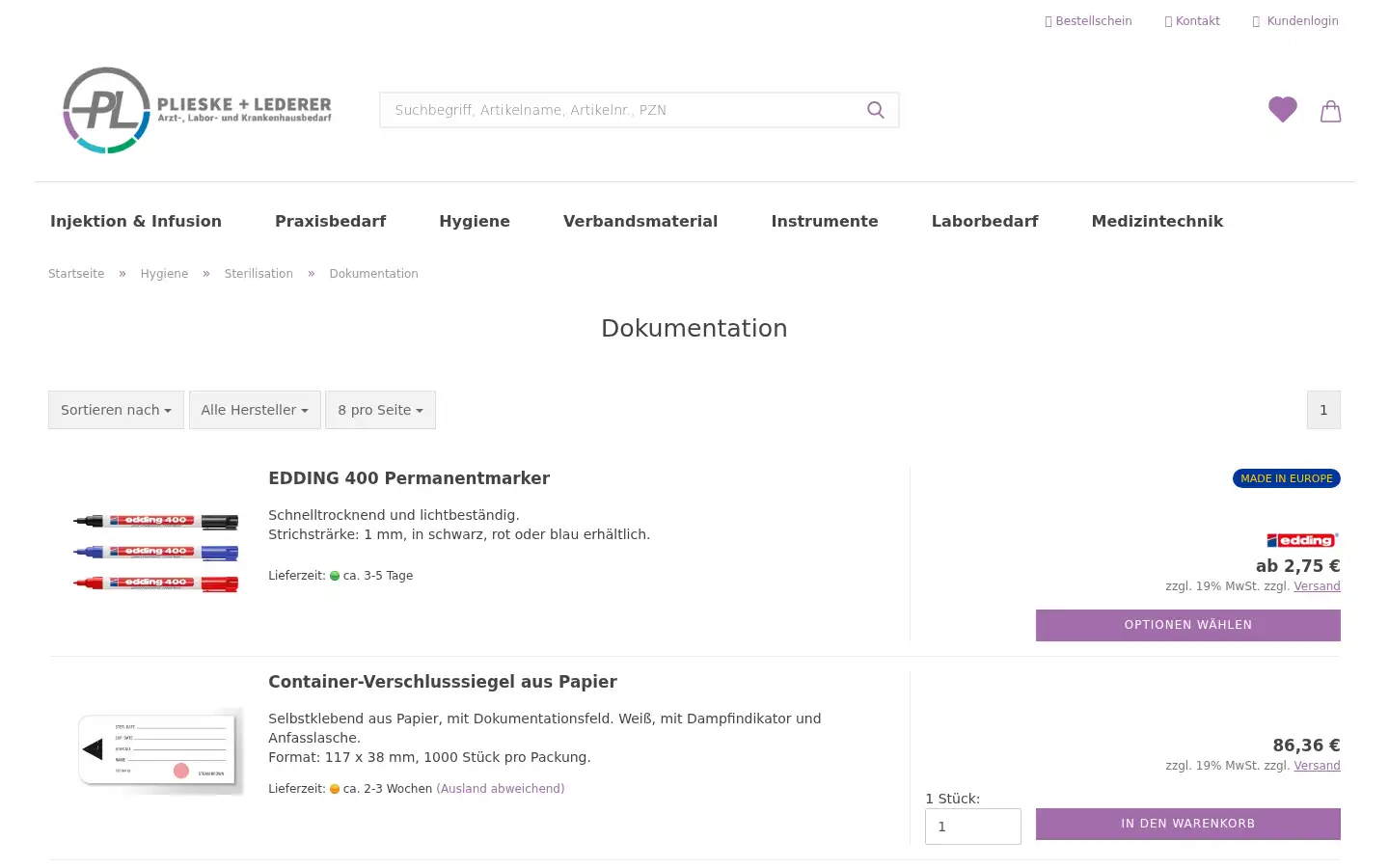
Task: Open the Laborbedarf menu
Action: pyautogui.click(x=985, y=221)
